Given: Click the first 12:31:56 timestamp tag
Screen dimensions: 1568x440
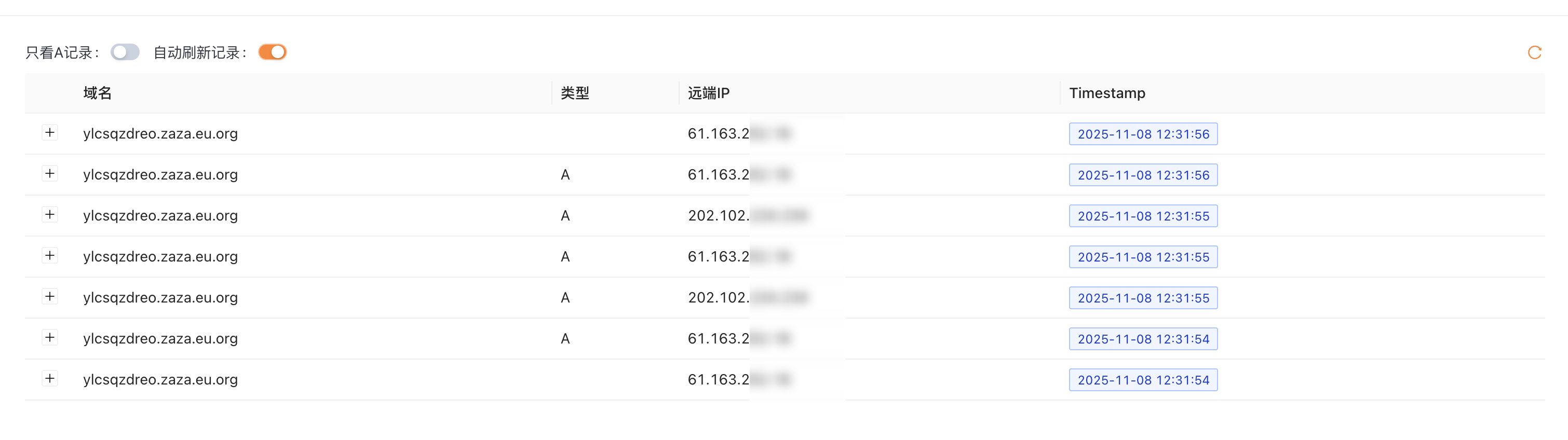Looking at the screenshot, I should click(1143, 134).
